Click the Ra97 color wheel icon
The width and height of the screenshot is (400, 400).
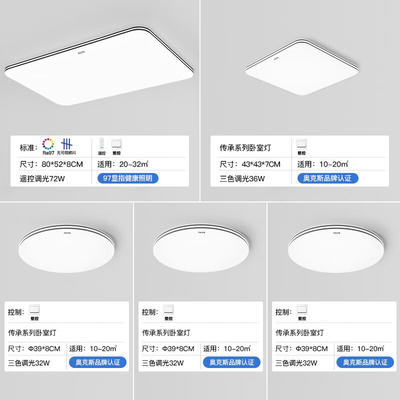click(48, 144)
